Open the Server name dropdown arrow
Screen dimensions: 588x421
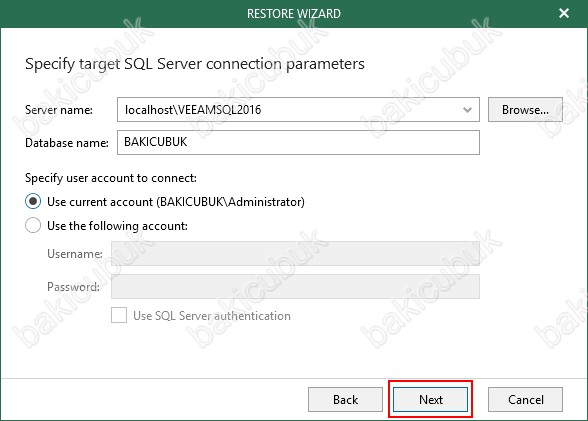pos(467,110)
